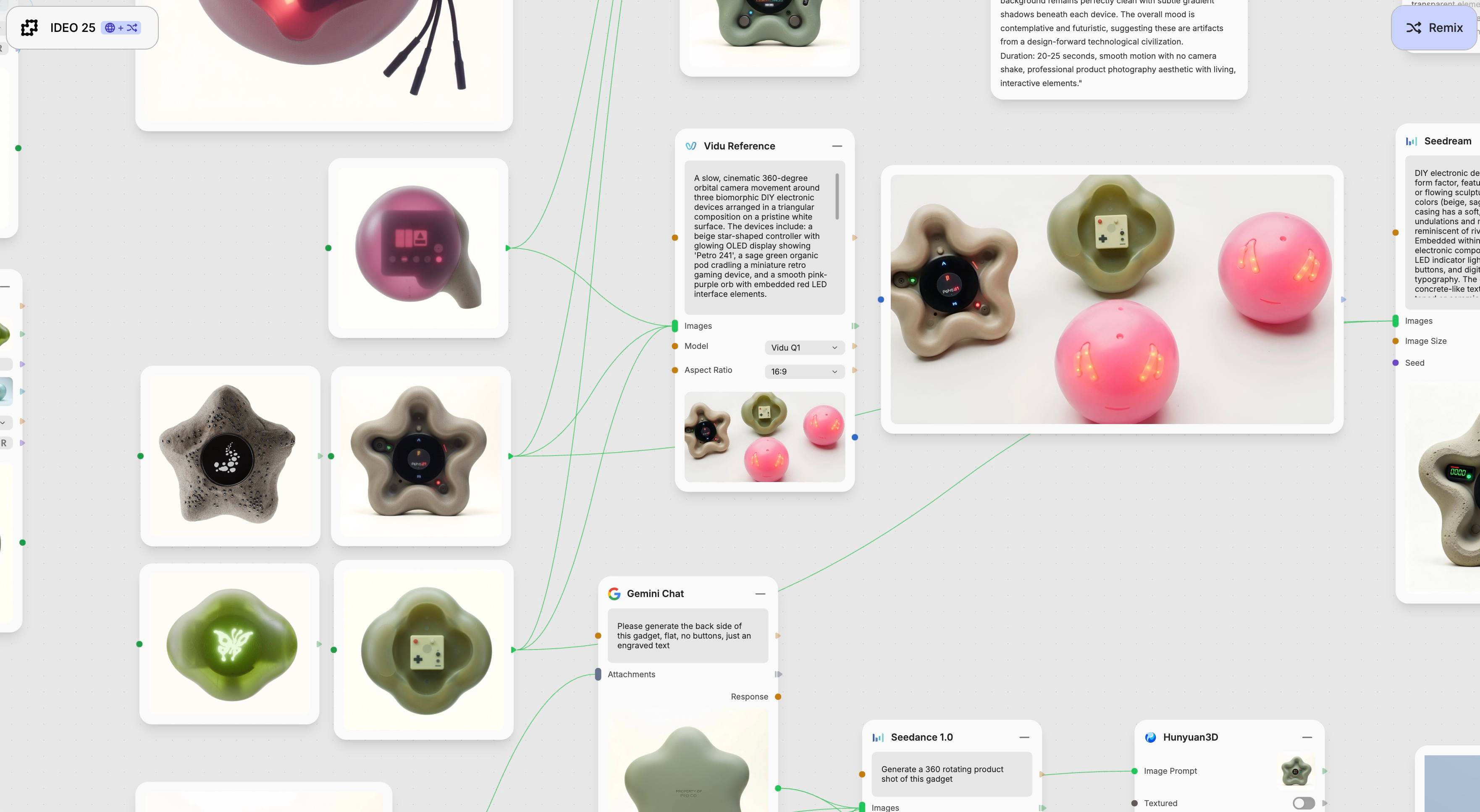Click the Vidu prompt text scrollbar
This screenshot has height=812, width=1480.
837,196
